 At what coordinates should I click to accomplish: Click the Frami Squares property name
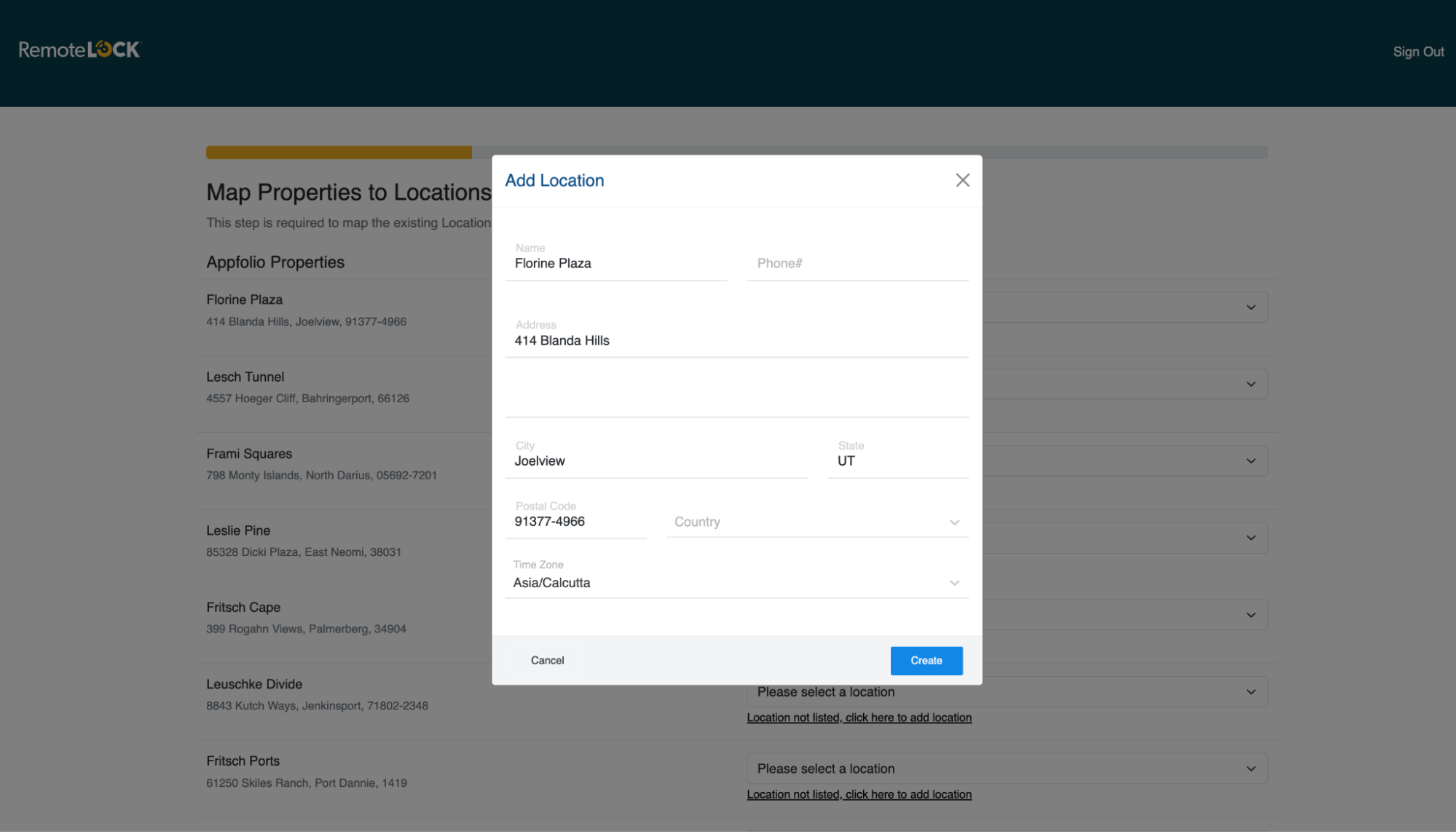click(x=249, y=453)
